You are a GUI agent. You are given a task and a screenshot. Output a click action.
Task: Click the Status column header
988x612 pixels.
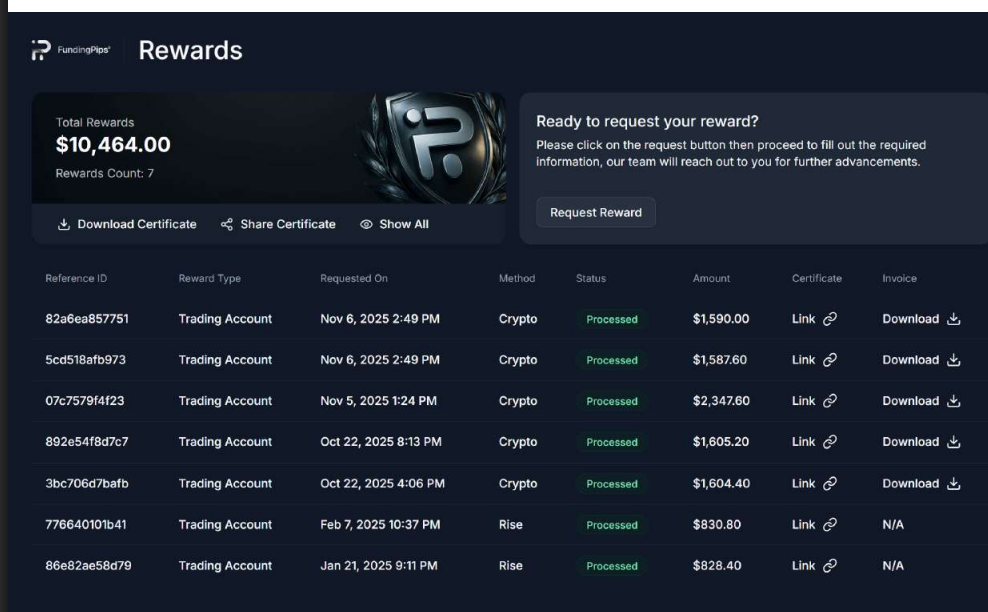coord(590,278)
